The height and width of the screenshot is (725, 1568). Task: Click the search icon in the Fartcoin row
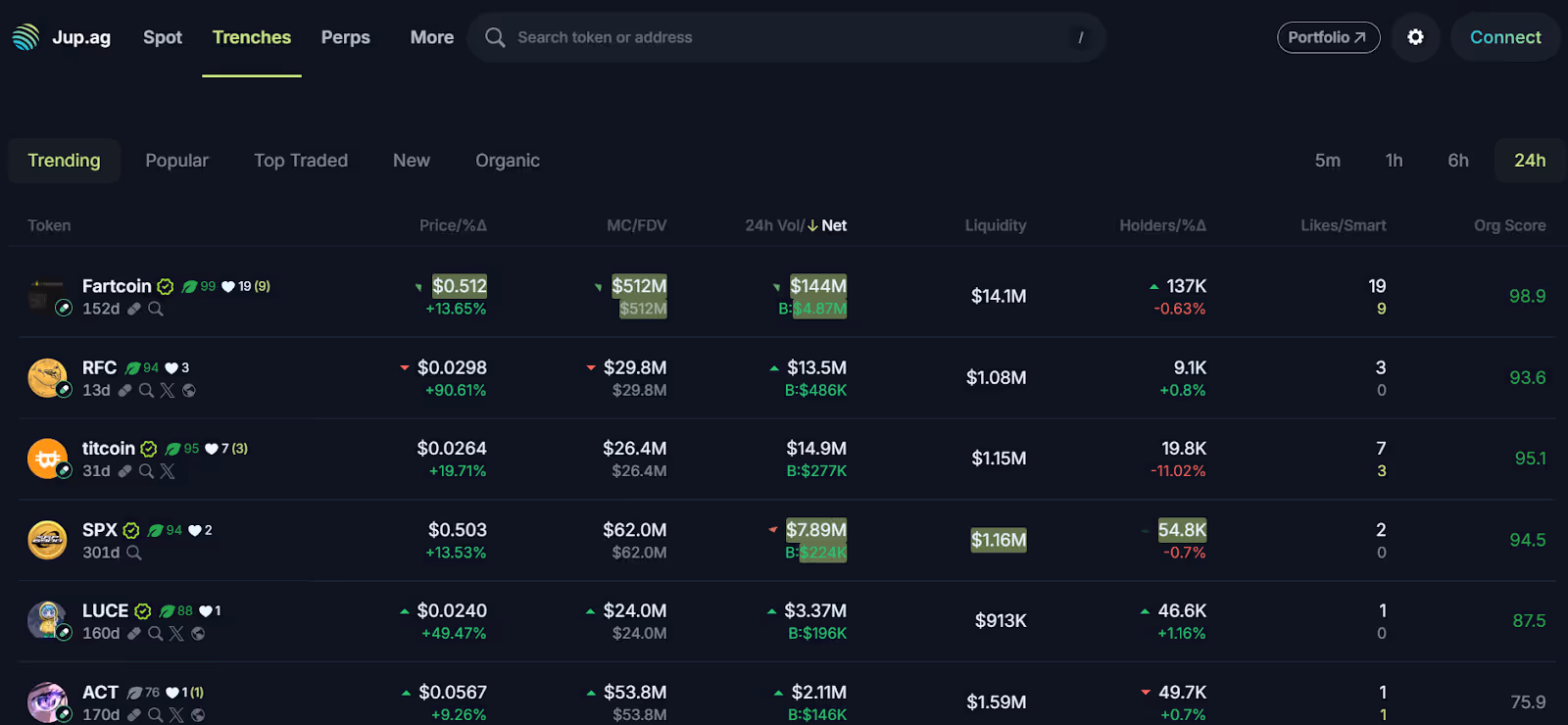click(156, 309)
